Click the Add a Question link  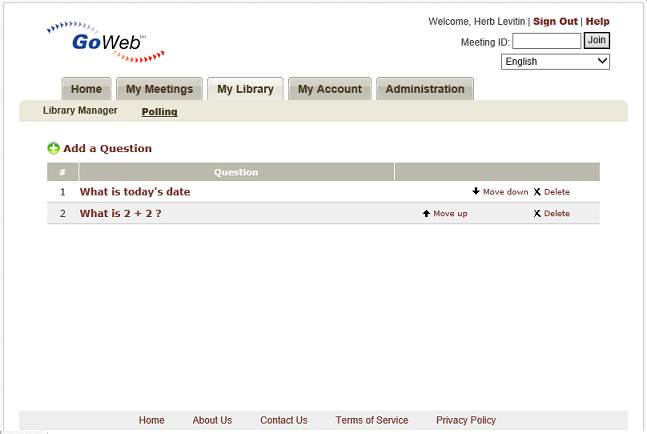107,148
